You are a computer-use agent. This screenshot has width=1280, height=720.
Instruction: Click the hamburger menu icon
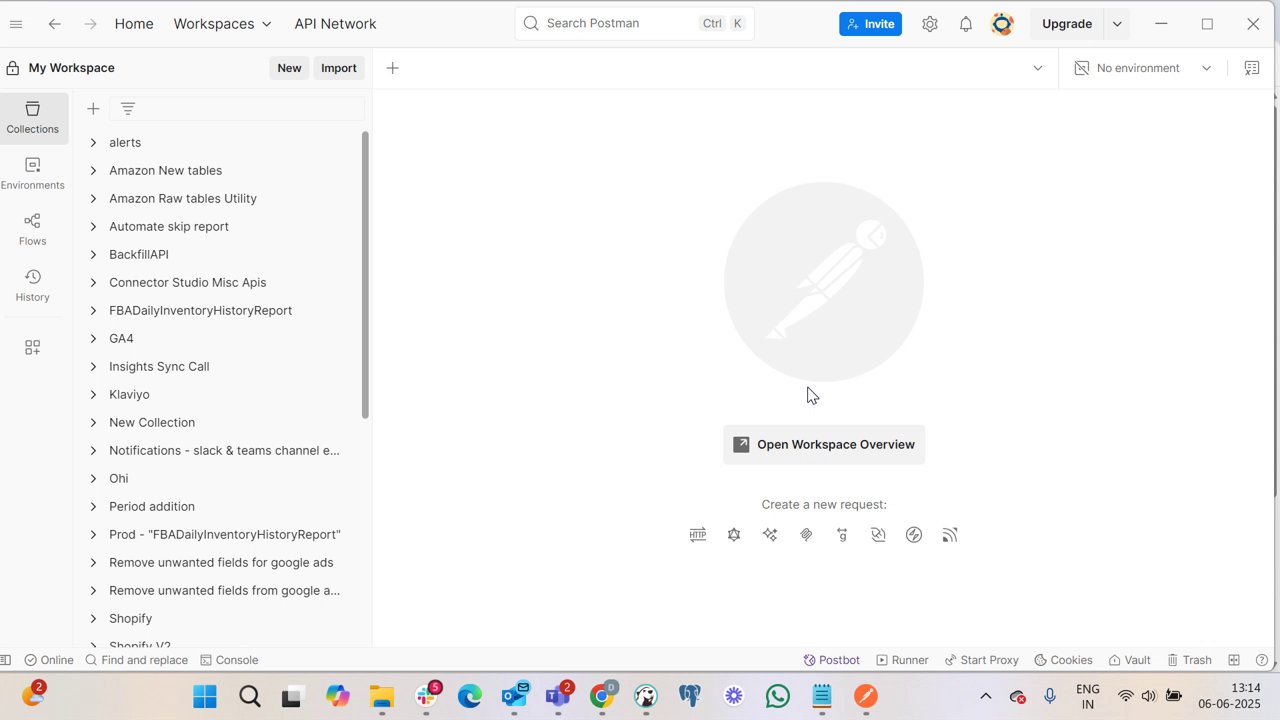tap(16, 24)
